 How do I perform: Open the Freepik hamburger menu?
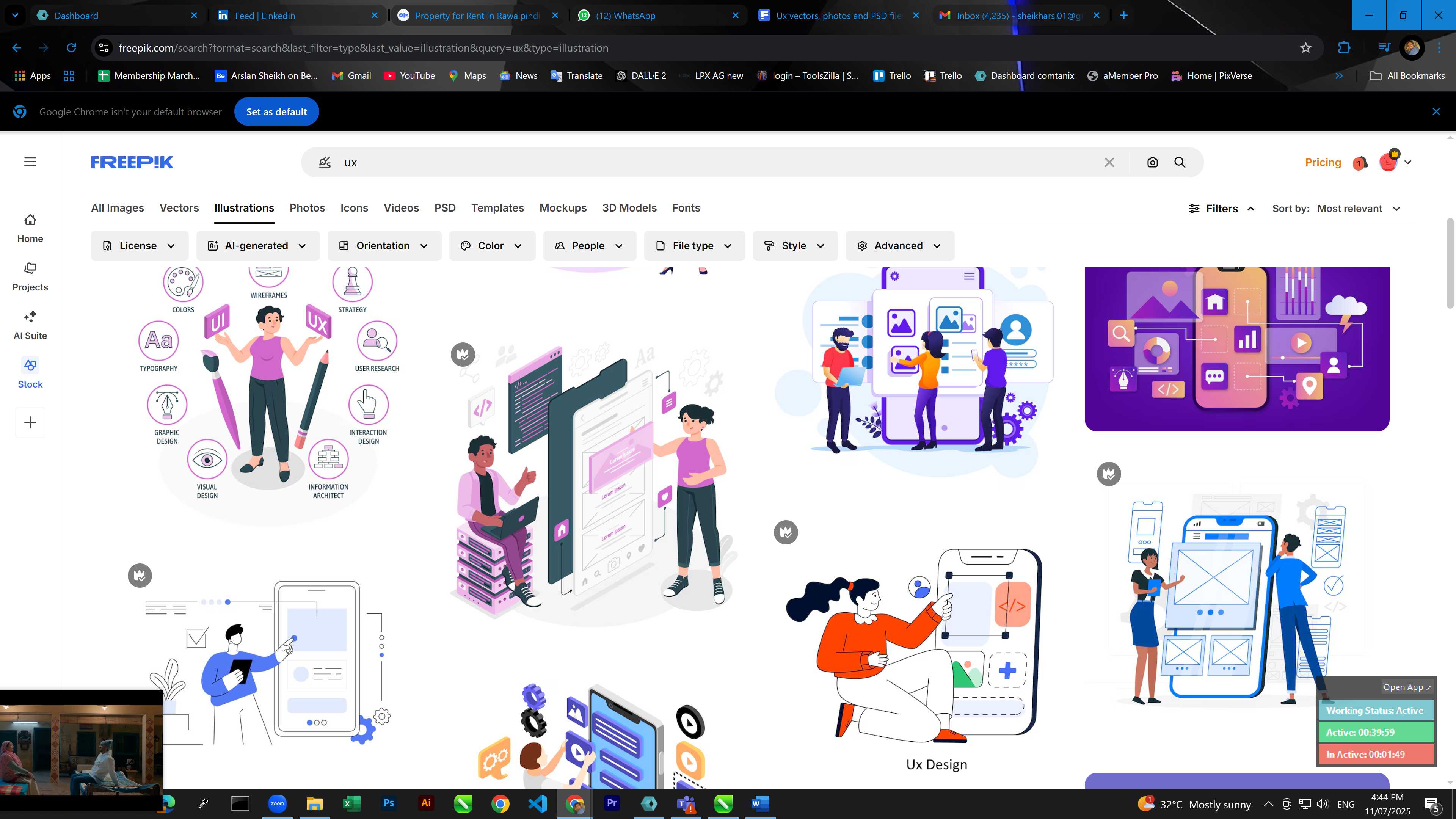coord(30,162)
